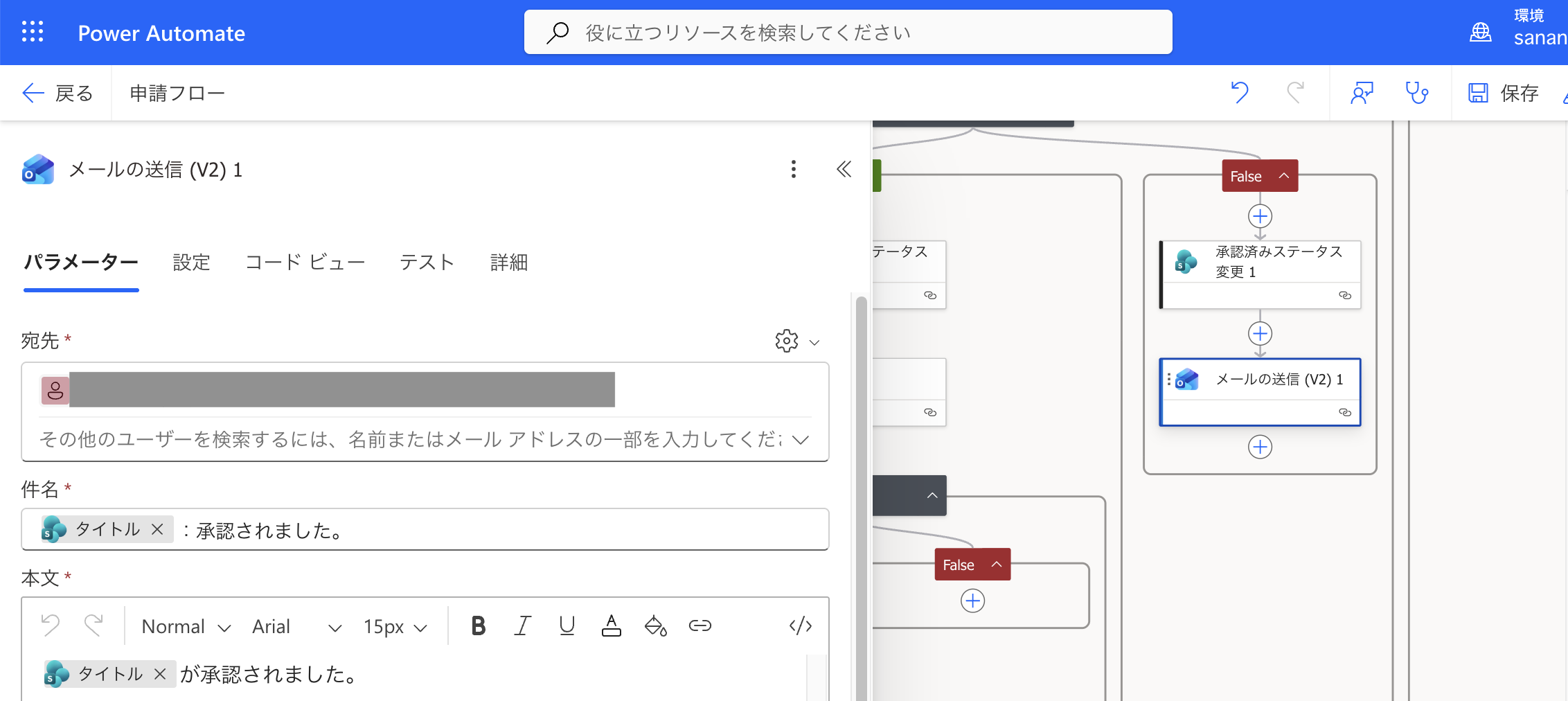Switch to the 設定 tab

pyautogui.click(x=191, y=263)
